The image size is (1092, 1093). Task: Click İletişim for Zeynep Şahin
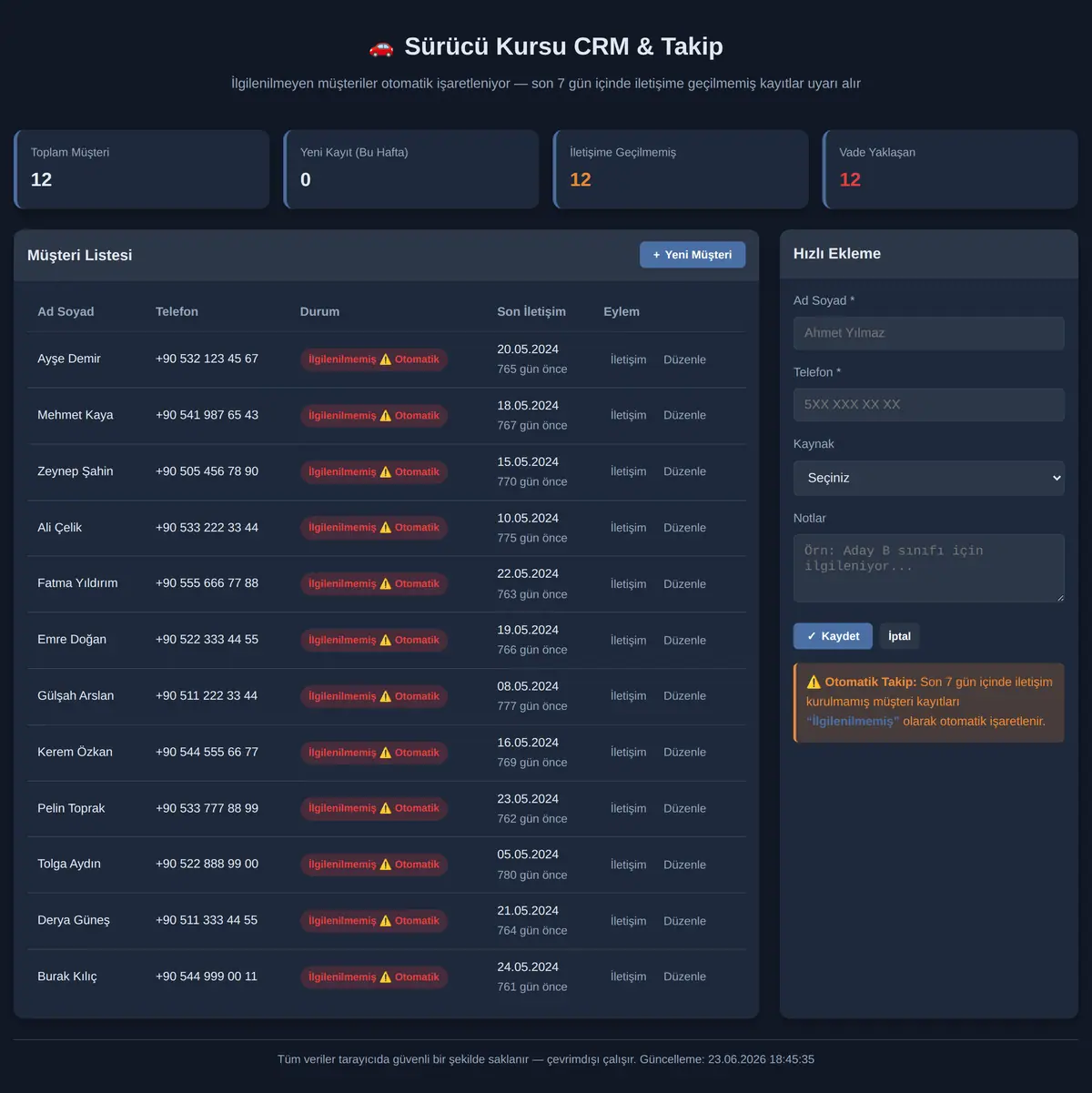pyautogui.click(x=629, y=471)
